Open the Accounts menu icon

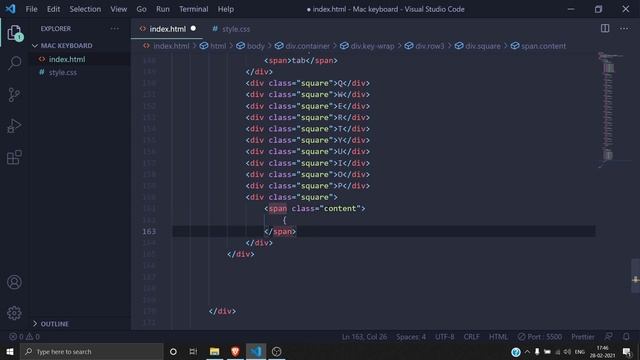click(x=14, y=282)
